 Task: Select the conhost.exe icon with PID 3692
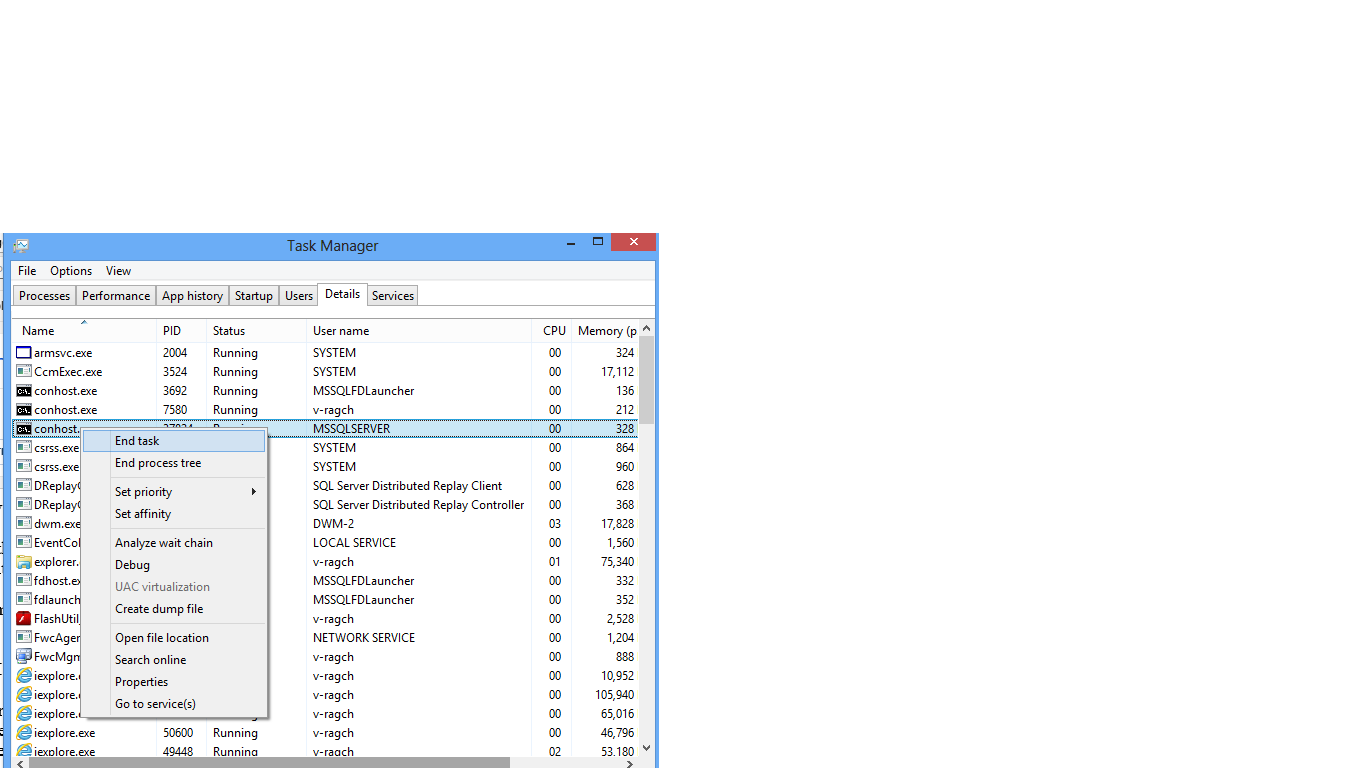24,391
